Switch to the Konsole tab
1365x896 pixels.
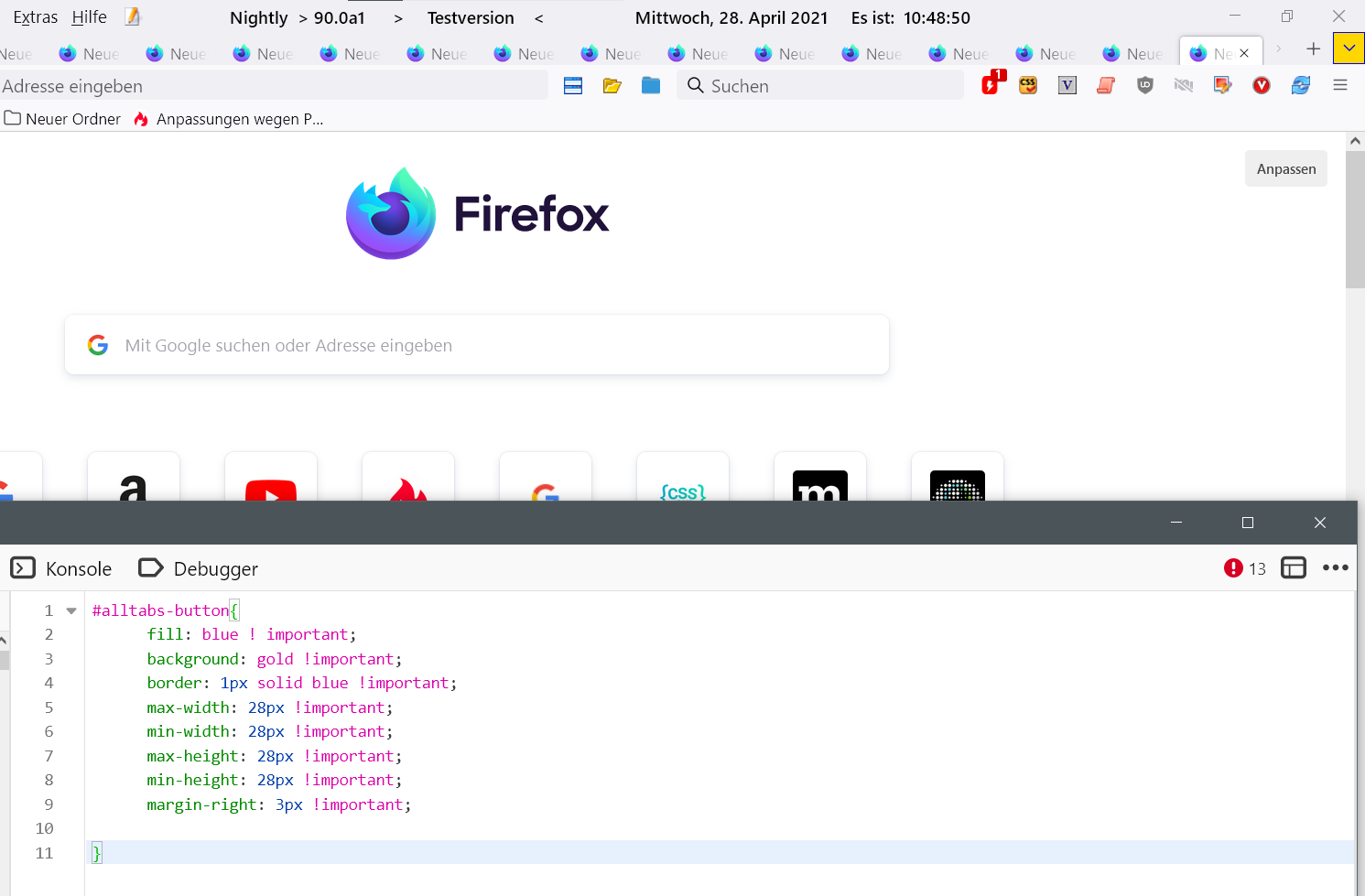61,568
